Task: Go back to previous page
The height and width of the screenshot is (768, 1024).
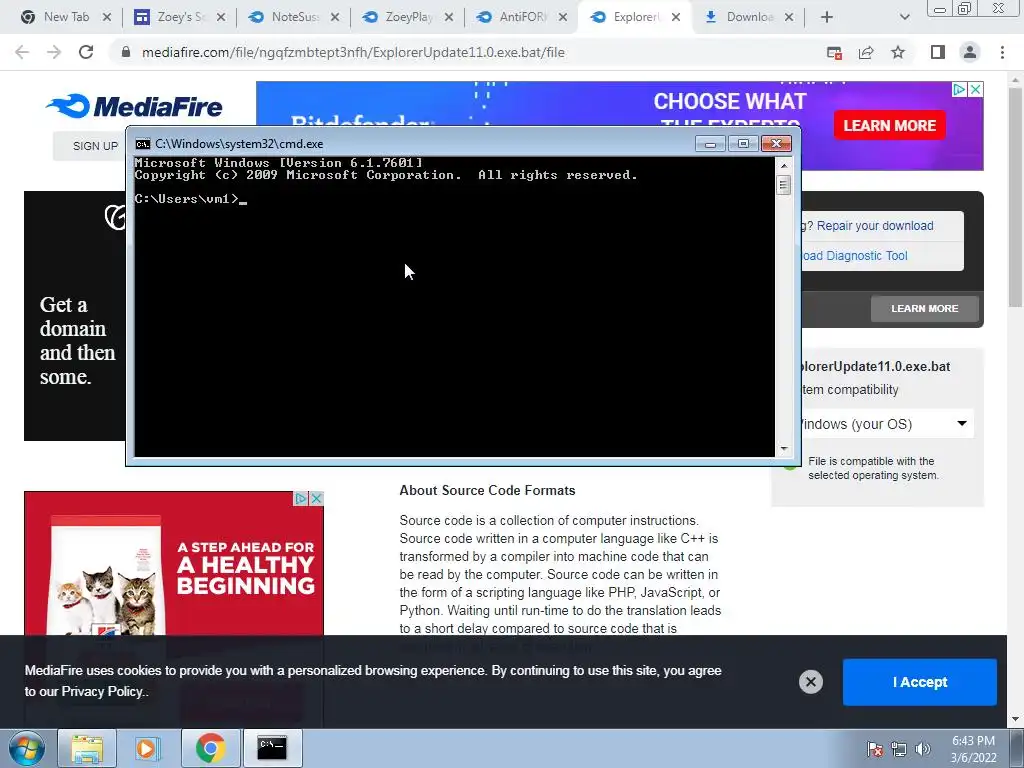Action: (x=22, y=52)
